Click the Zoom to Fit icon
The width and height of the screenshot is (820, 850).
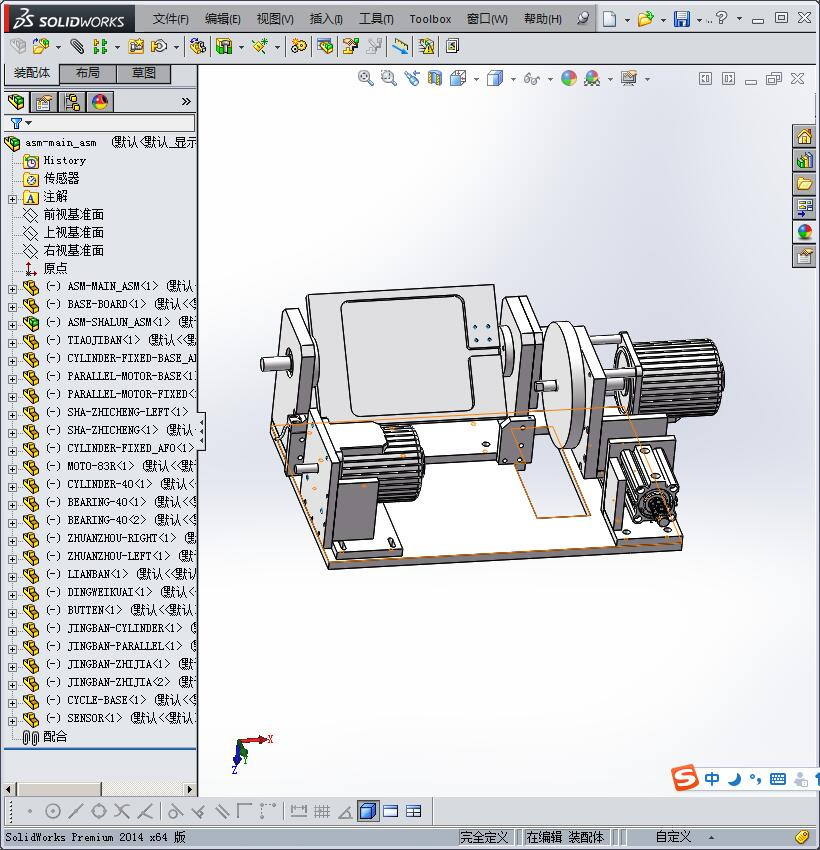pyautogui.click(x=366, y=79)
